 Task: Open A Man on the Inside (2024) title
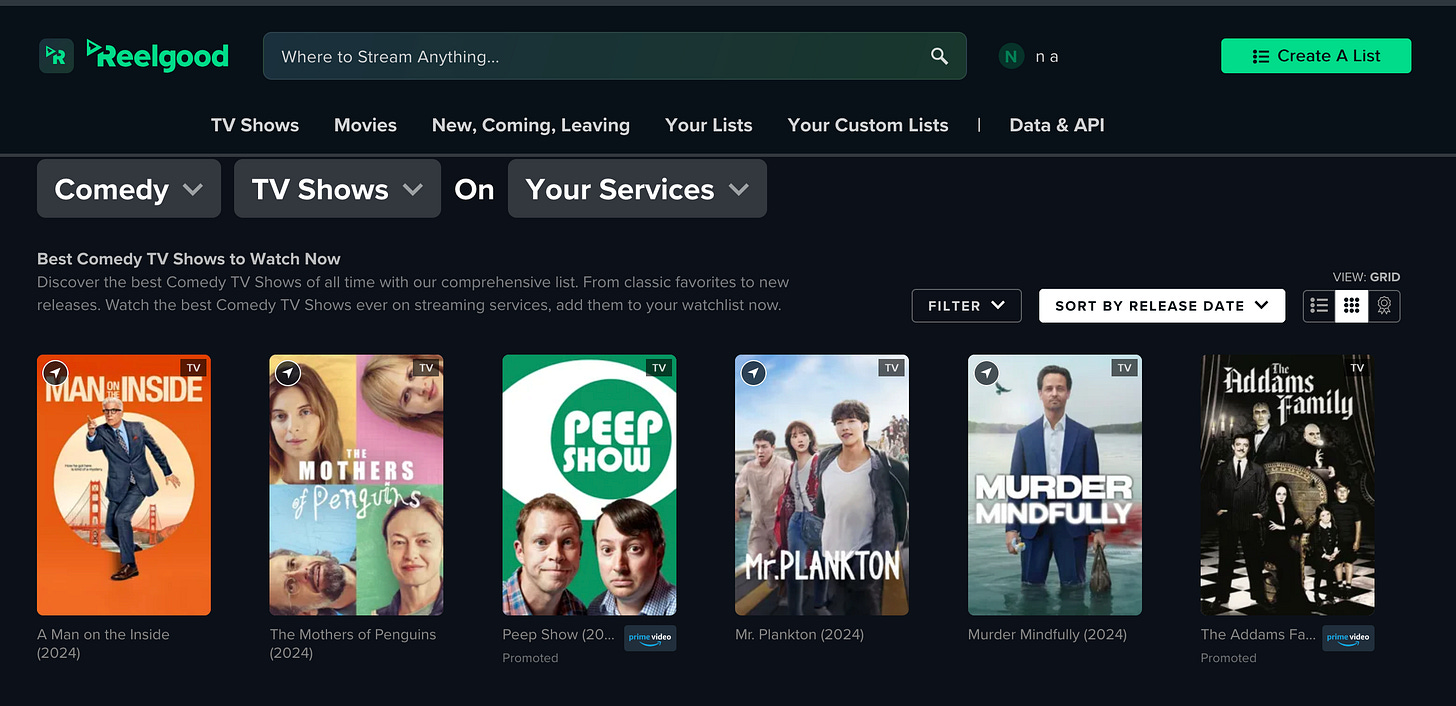click(103, 643)
